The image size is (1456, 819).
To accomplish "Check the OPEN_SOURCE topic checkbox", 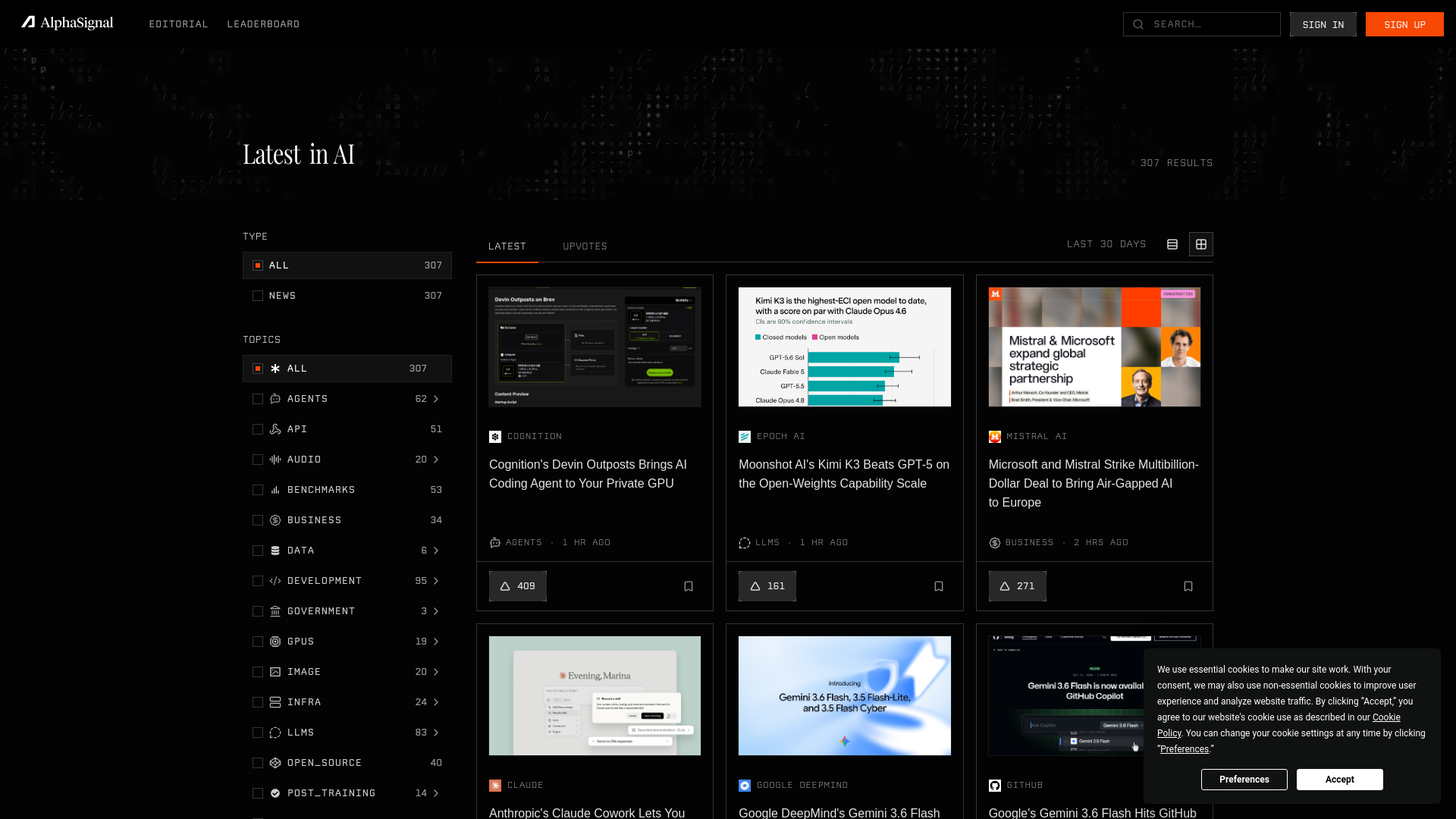I will 258,763.
